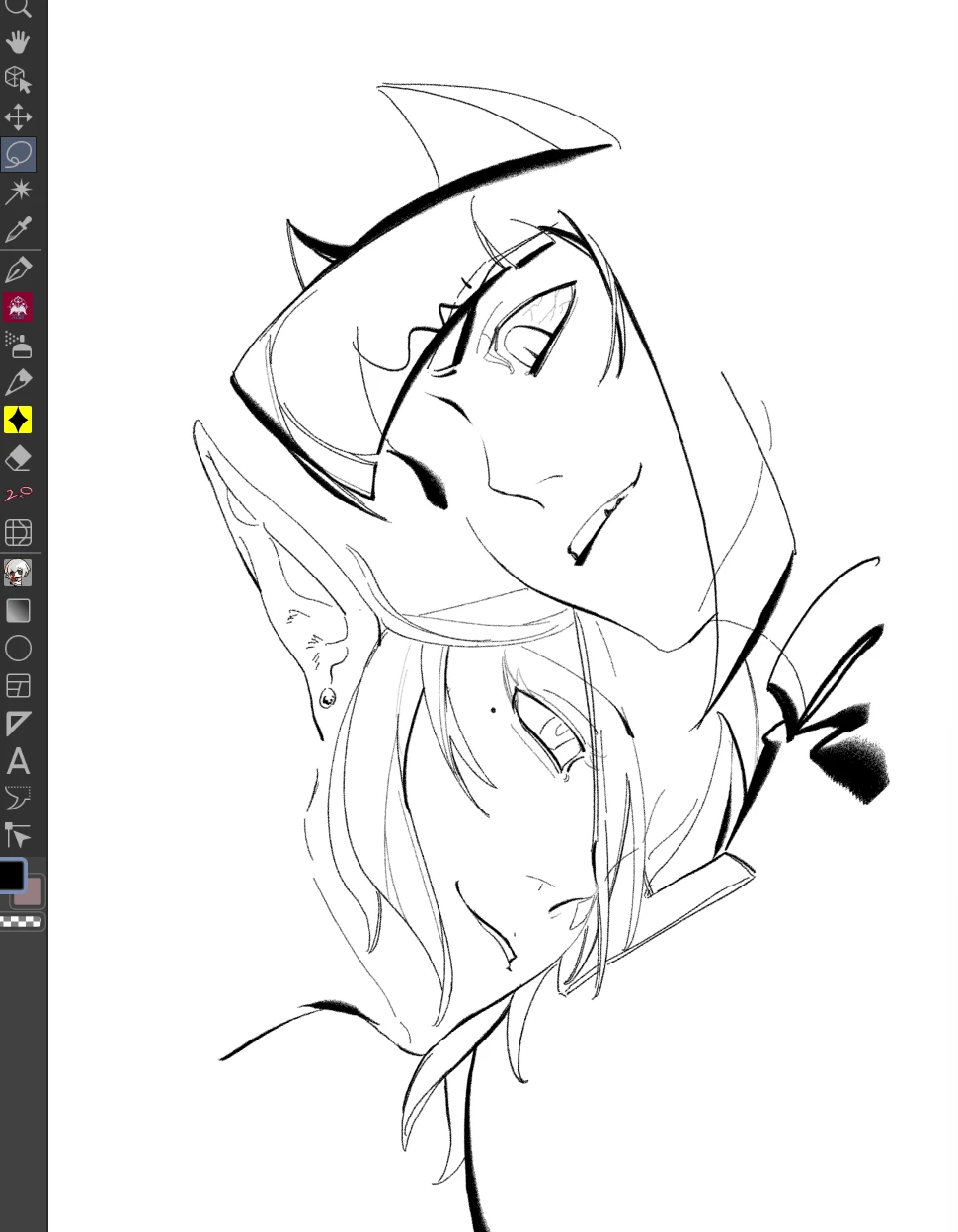
Task: Select the Pen nib tool
Action: 18,269
